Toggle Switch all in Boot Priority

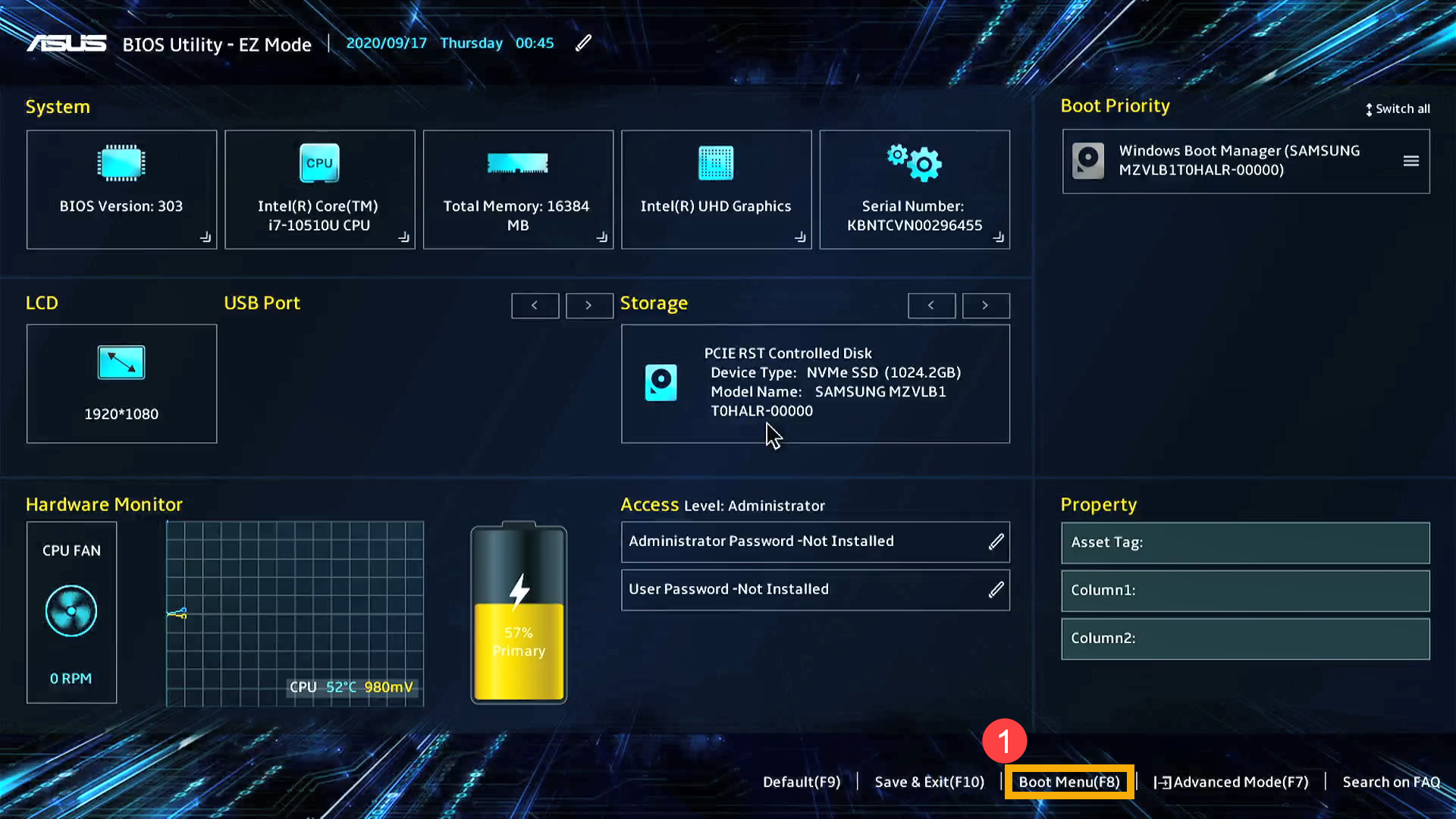(1398, 109)
